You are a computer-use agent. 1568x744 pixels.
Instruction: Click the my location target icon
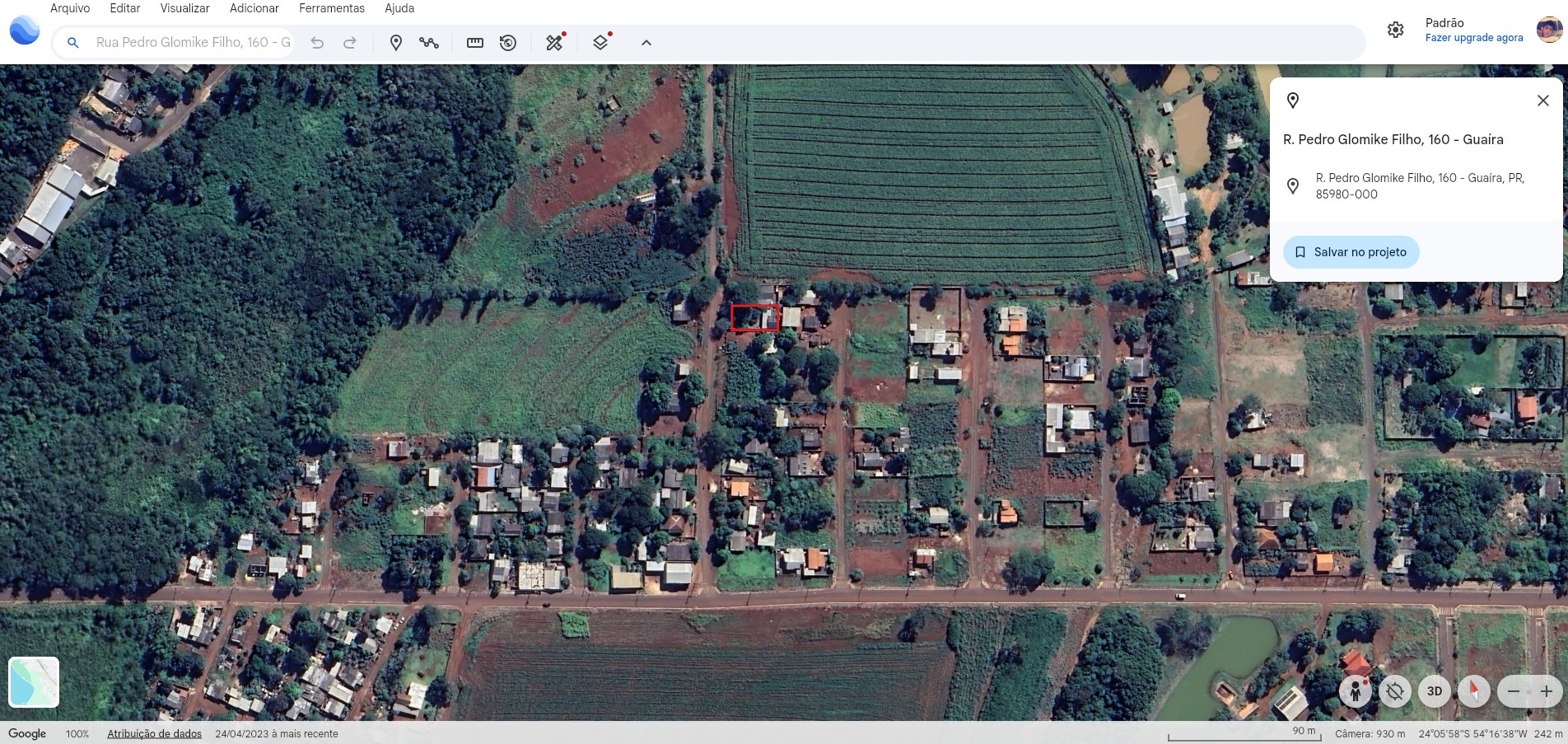1395,691
